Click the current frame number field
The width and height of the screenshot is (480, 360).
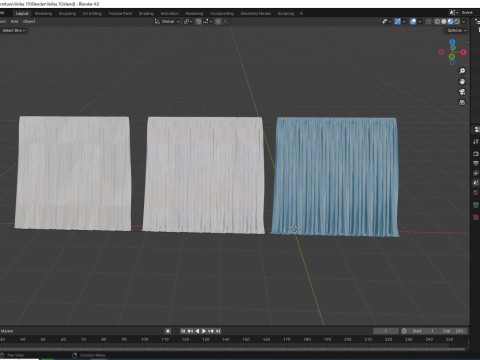point(386,331)
